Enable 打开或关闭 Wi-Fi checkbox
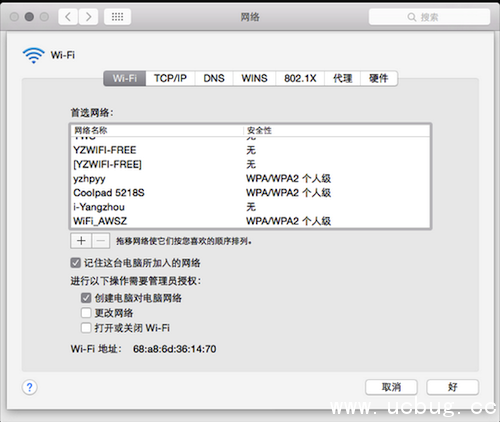Screen dimensions: 500x422 click(86, 328)
